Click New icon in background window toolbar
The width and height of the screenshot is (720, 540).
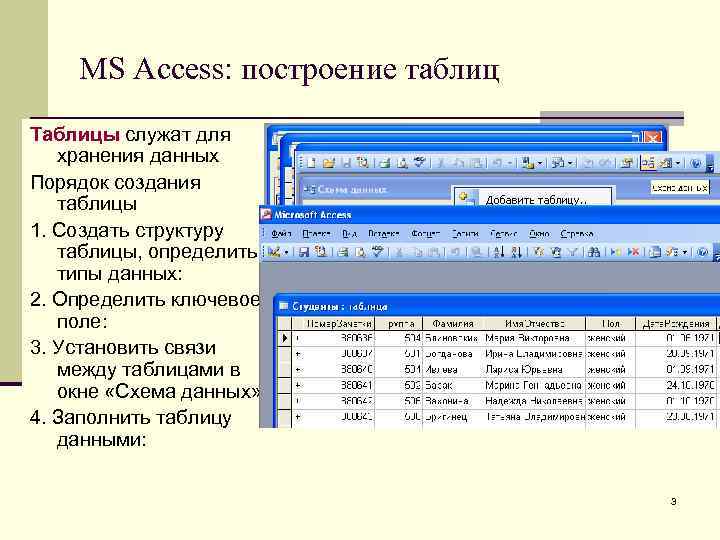tap(311, 163)
